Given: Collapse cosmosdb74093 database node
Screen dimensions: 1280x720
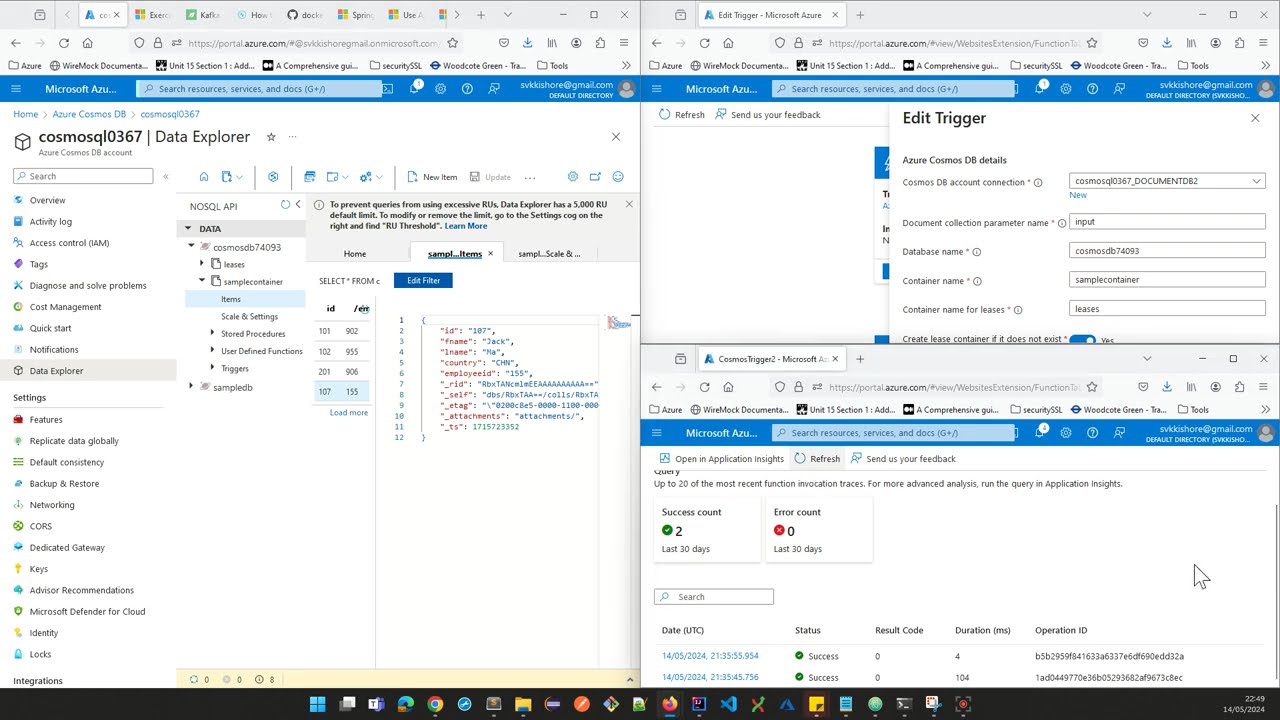Looking at the screenshot, I should point(192,247).
